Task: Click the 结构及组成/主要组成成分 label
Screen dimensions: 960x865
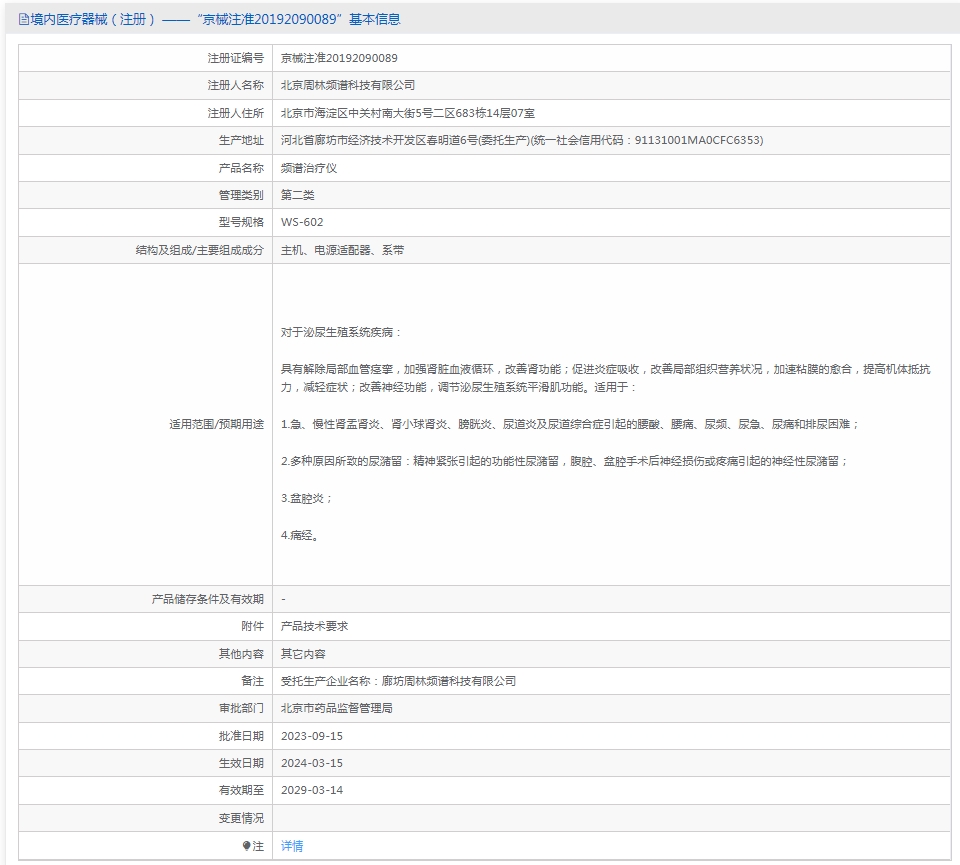Action: tap(200, 250)
